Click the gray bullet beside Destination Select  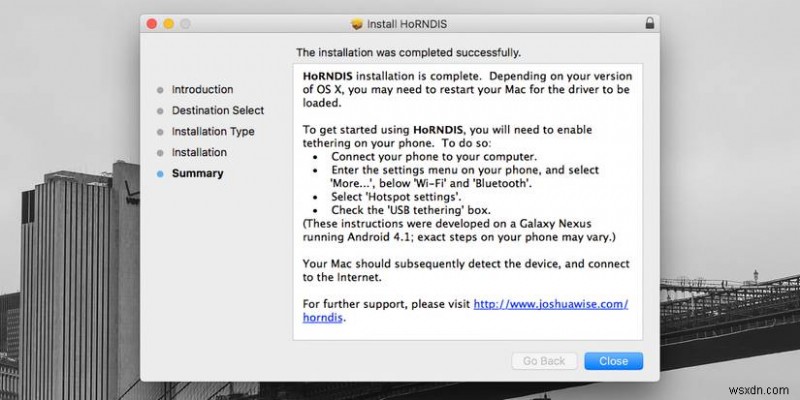pyautogui.click(x=160, y=111)
